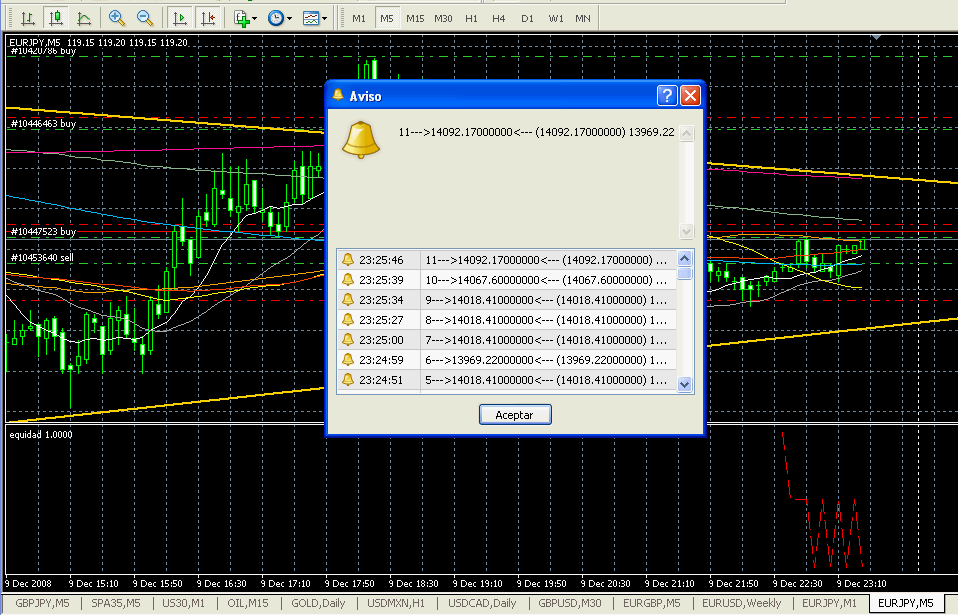
Task: Click the alert message text 11--->14092.17
Action: 536,132
